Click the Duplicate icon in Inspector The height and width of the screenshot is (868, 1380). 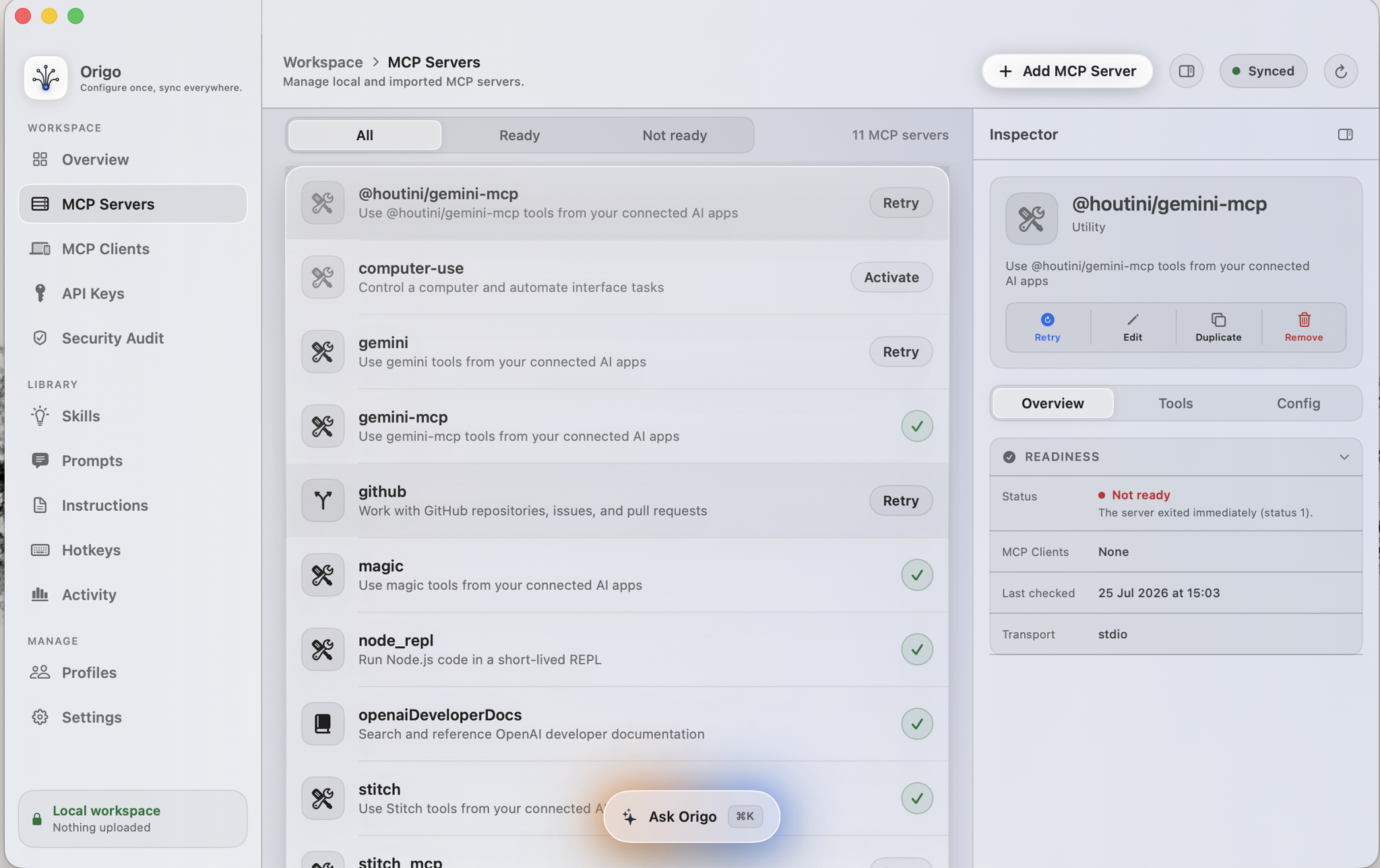point(1218,319)
